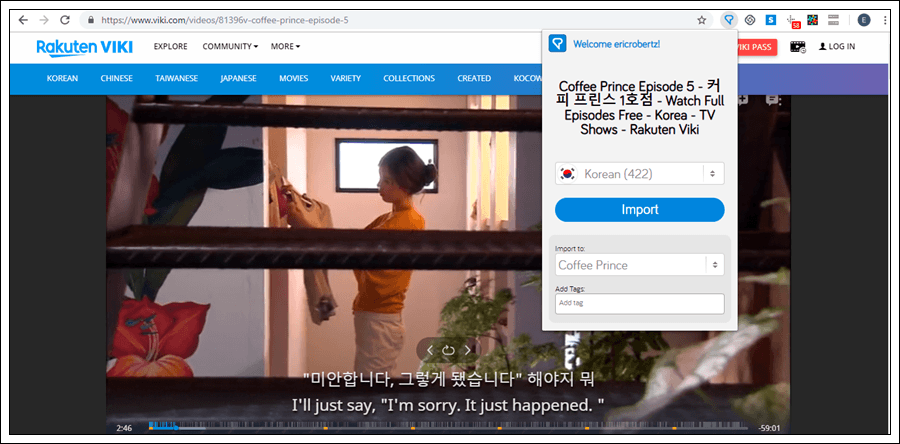The image size is (900, 444).
Task: Reload the page with the refresh icon
Action: (65, 20)
